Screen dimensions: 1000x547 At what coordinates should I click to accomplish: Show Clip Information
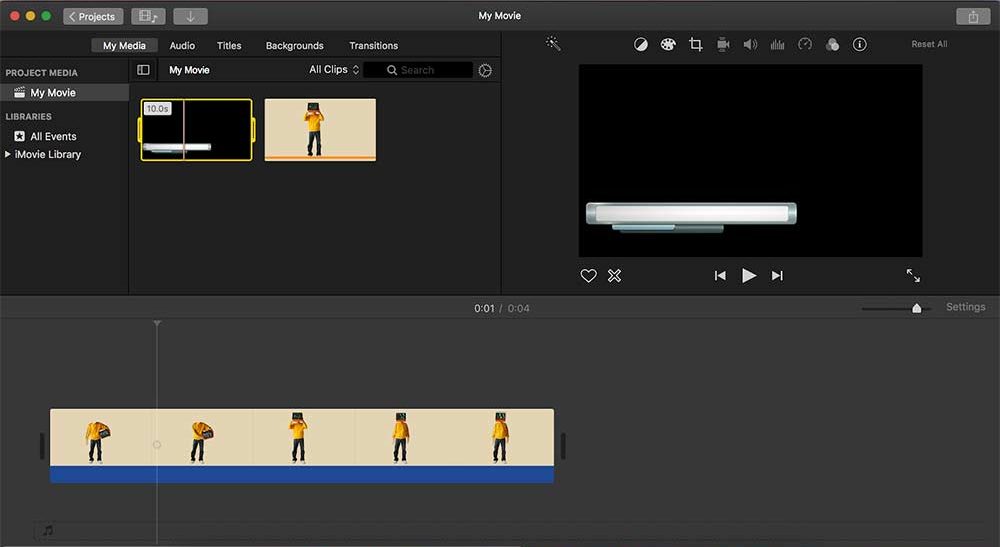click(860, 44)
